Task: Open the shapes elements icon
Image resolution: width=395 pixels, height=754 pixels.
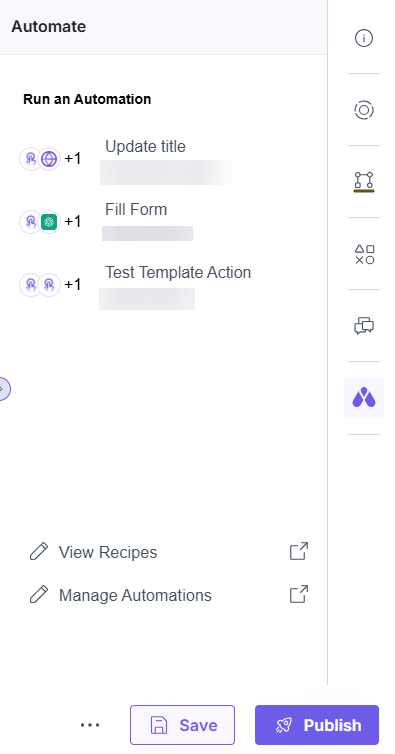Action: 364,254
